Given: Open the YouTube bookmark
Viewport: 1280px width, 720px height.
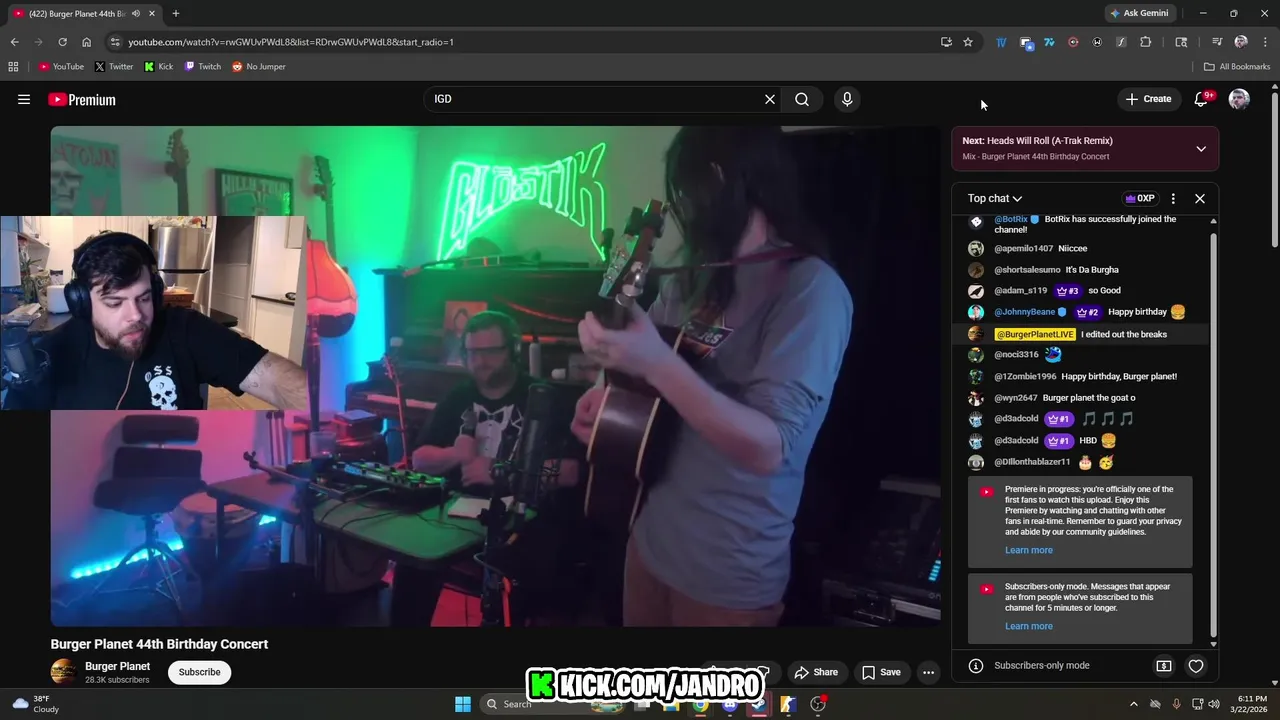Looking at the screenshot, I should click(x=61, y=67).
